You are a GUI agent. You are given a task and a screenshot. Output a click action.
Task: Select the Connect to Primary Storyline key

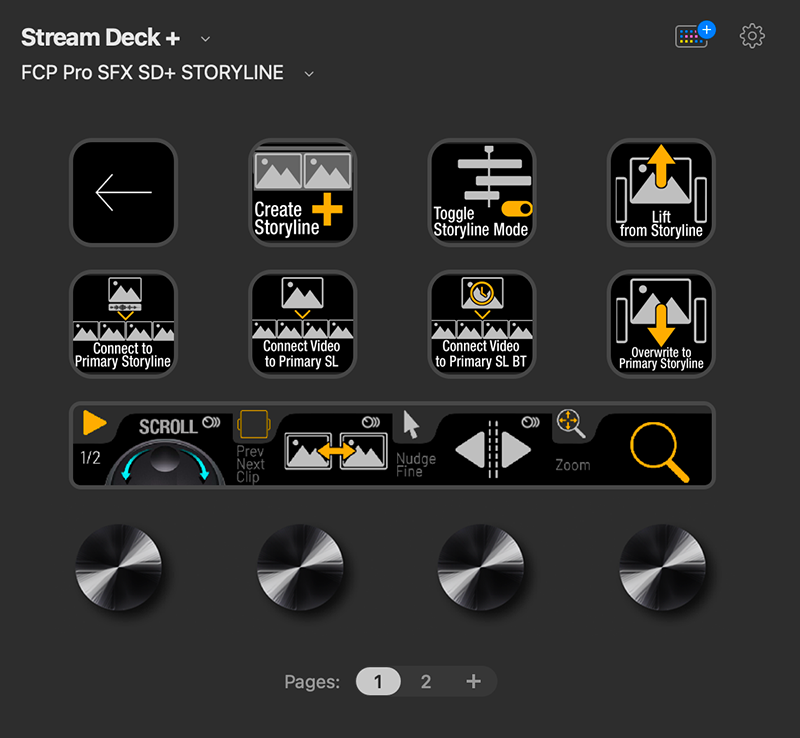tap(123, 324)
